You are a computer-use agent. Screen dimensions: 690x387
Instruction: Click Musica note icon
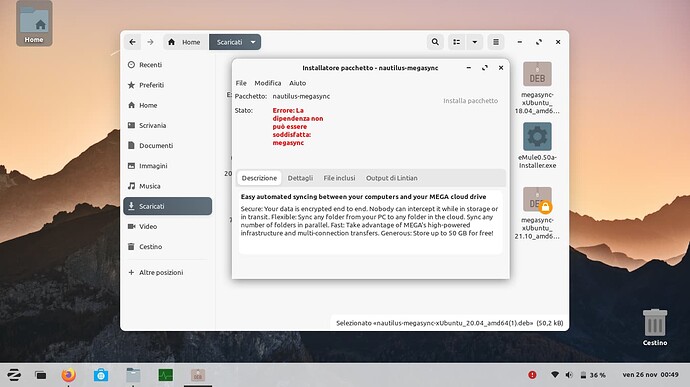[x=131, y=186]
